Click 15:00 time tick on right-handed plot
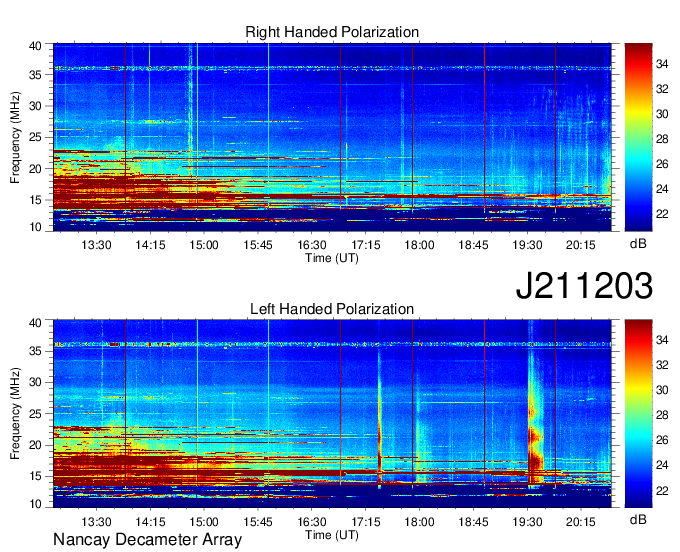 [204, 245]
